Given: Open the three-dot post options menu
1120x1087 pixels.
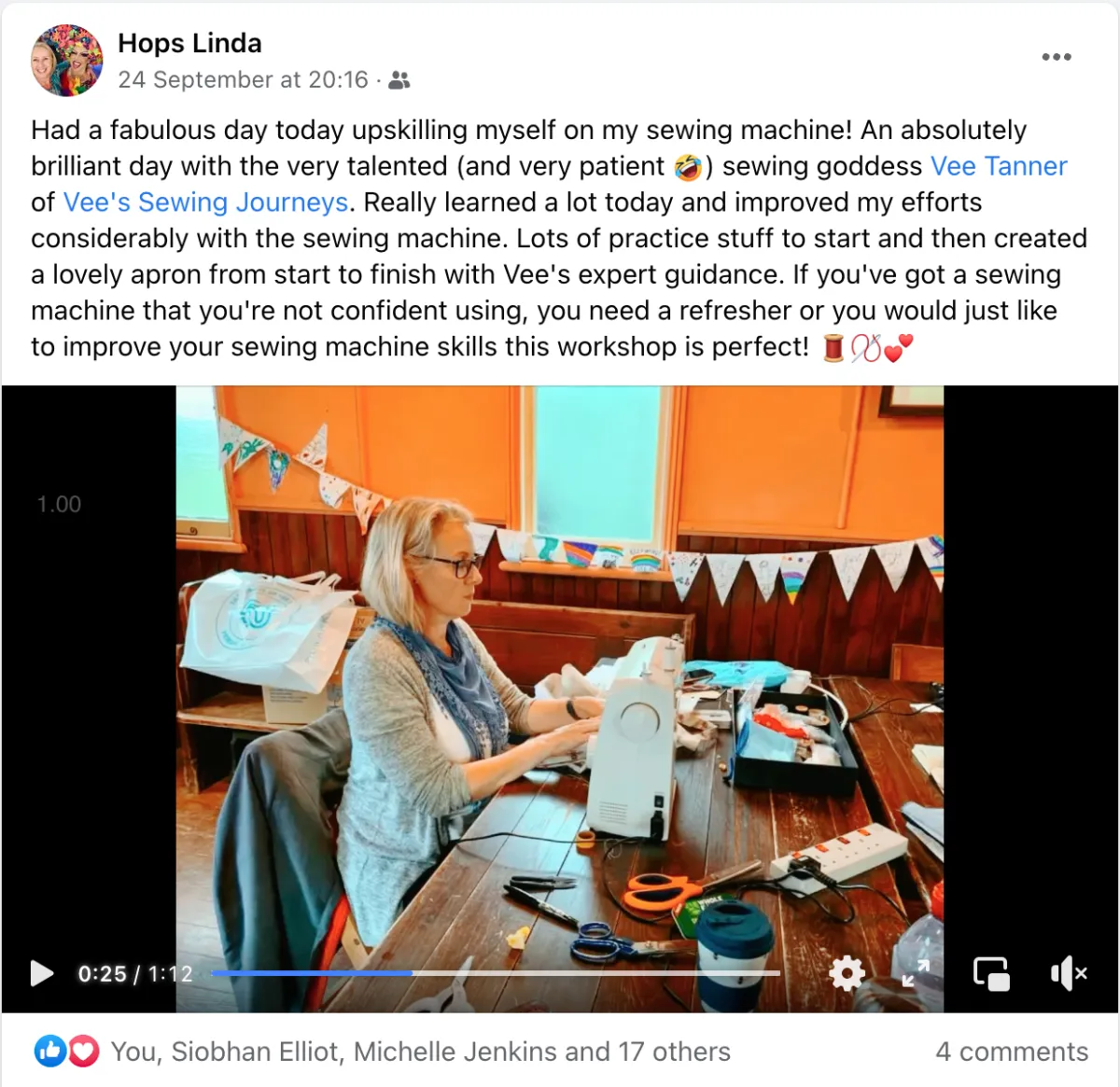Looking at the screenshot, I should pyautogui.click(x=1057, y=57).
